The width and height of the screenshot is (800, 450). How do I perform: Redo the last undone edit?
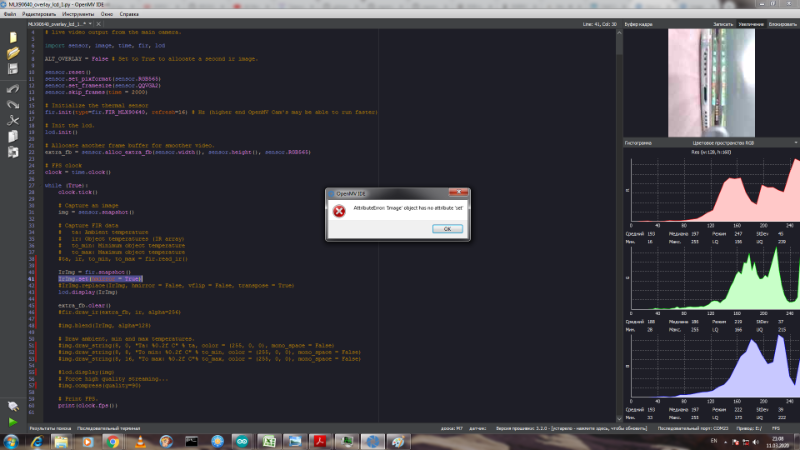[13, 105]
